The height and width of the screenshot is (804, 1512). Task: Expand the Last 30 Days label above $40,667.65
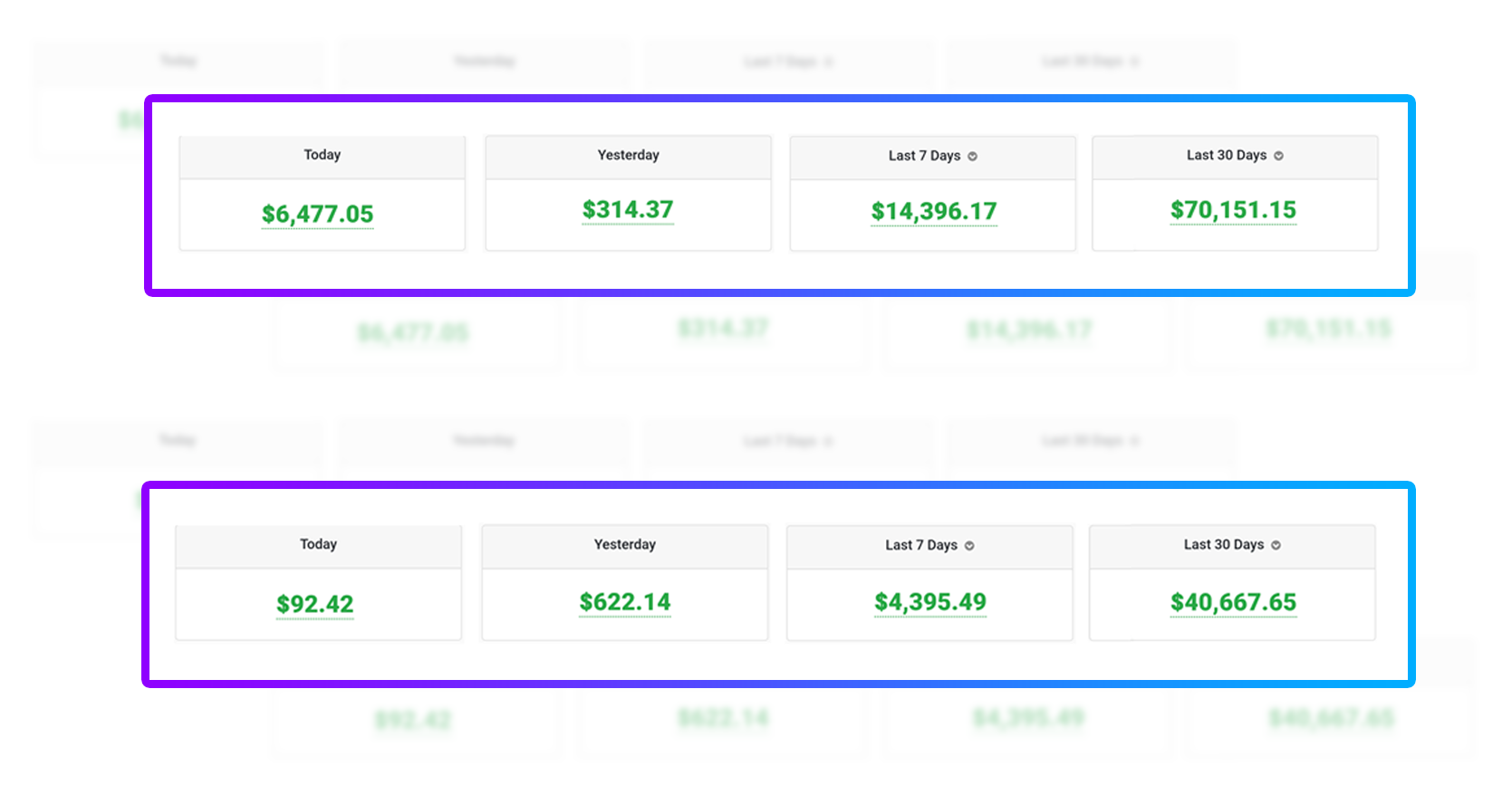(x=1224, y=544)
